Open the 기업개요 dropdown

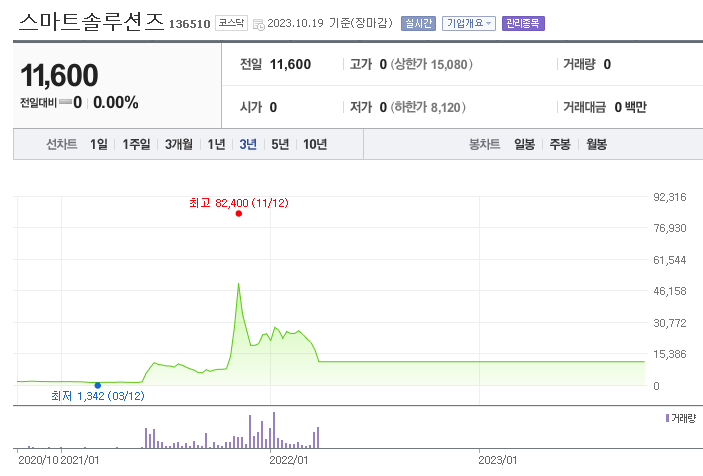pos(469,23)
